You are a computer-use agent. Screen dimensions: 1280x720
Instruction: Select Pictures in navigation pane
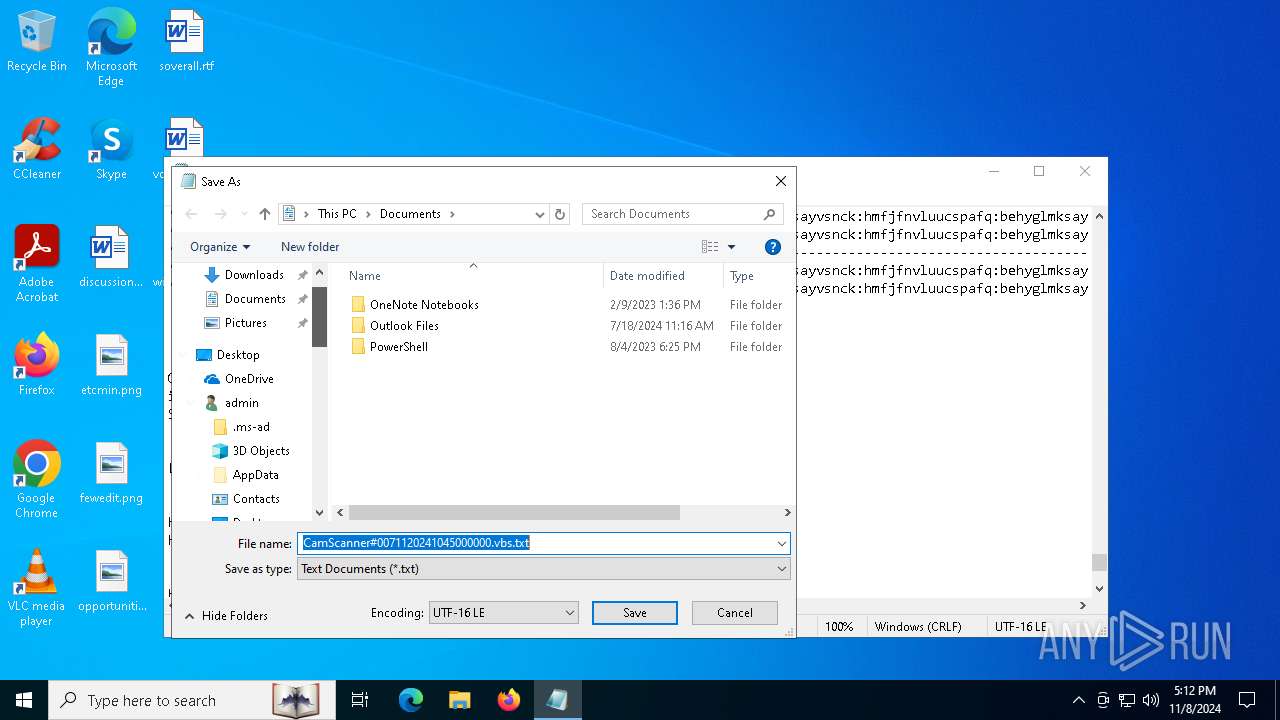245,323
